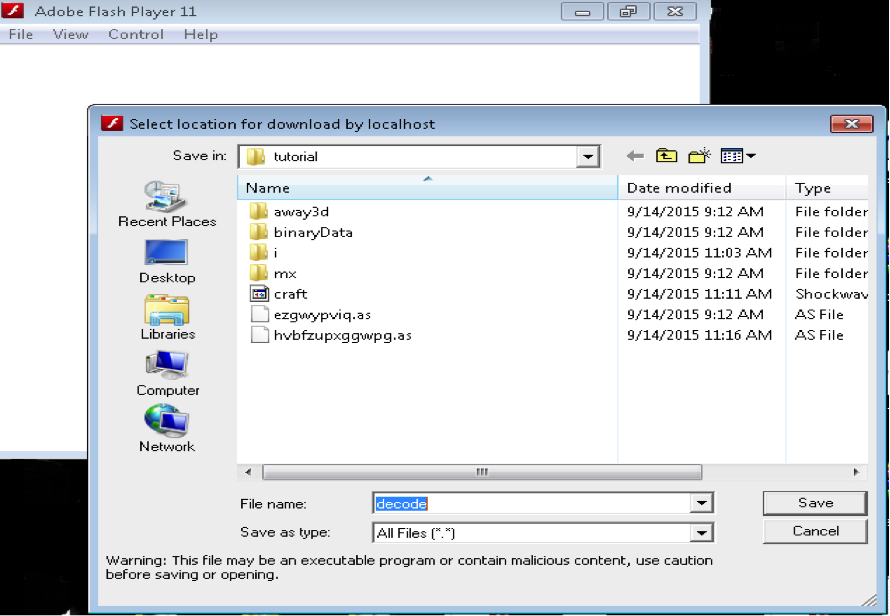Close the Adobe Flash Player 11 window

pyautogui.click(x=675, y=11)
